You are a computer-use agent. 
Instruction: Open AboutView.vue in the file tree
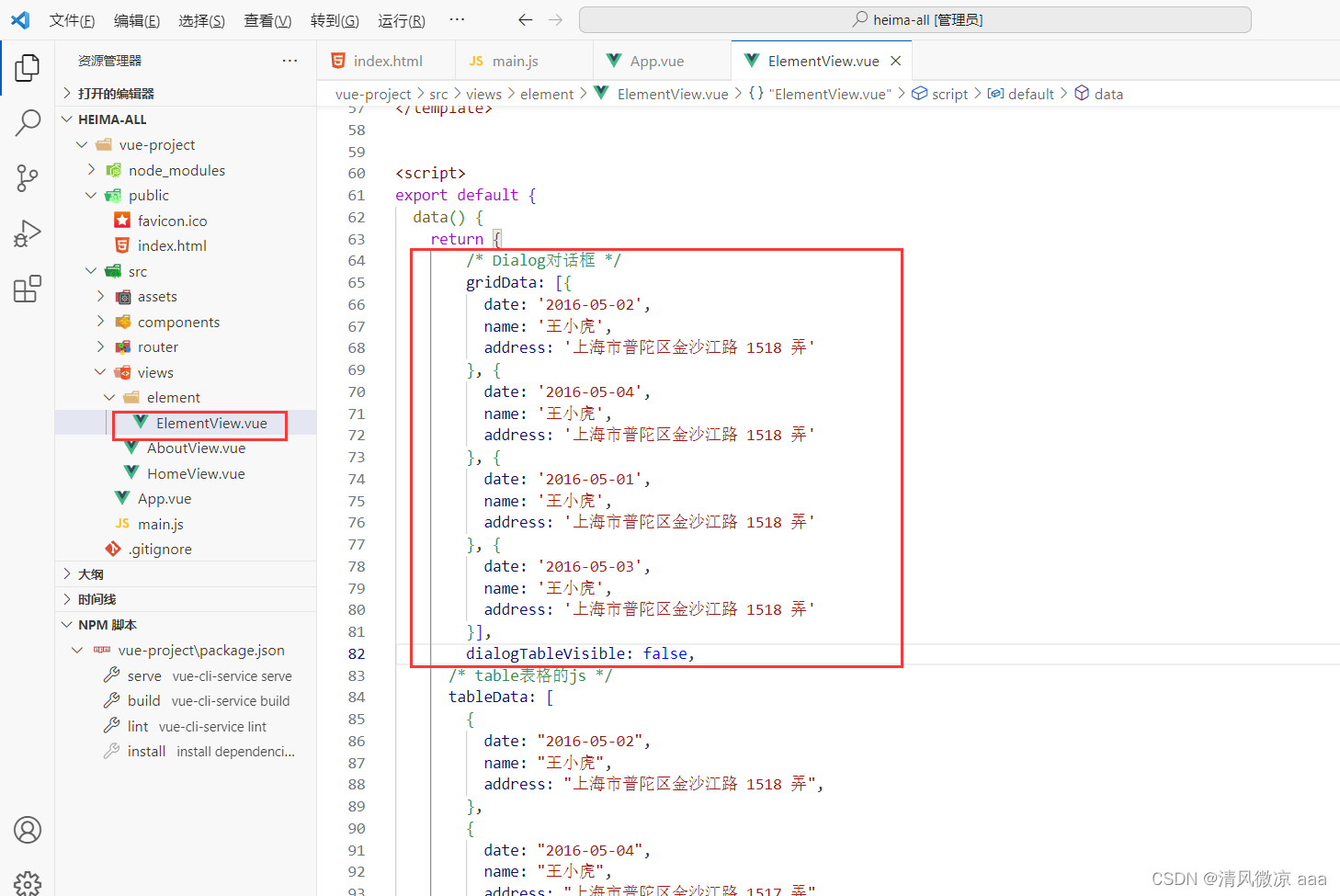pos(196,448)
